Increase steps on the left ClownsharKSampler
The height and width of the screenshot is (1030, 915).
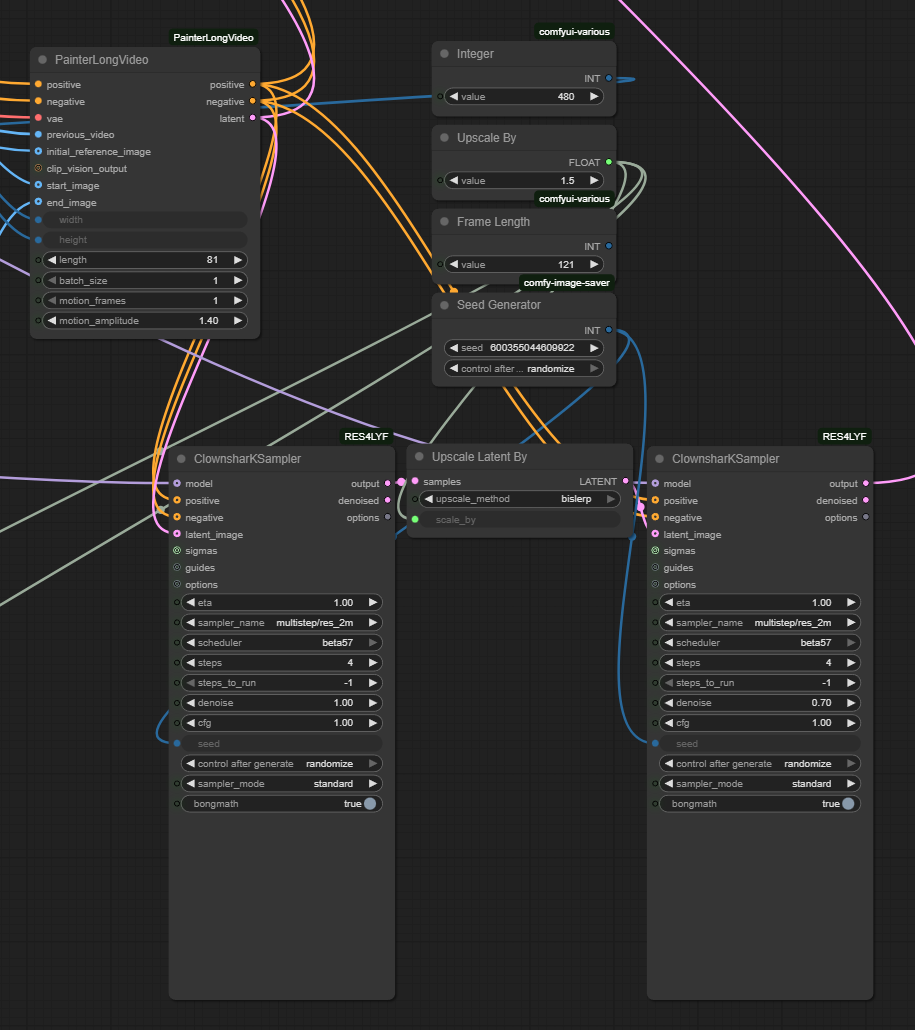(372, 663)
